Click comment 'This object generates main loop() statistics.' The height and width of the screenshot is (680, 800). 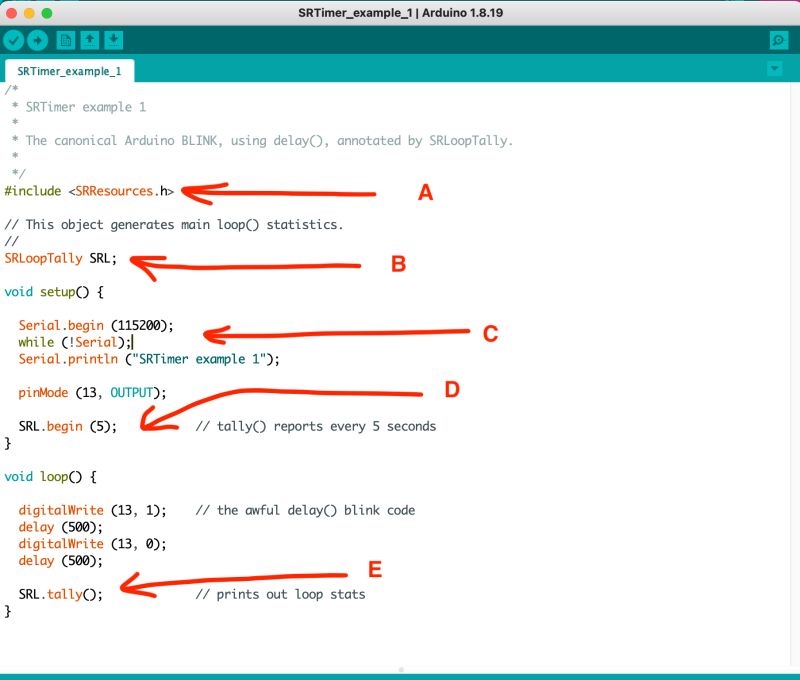(174, 224)
